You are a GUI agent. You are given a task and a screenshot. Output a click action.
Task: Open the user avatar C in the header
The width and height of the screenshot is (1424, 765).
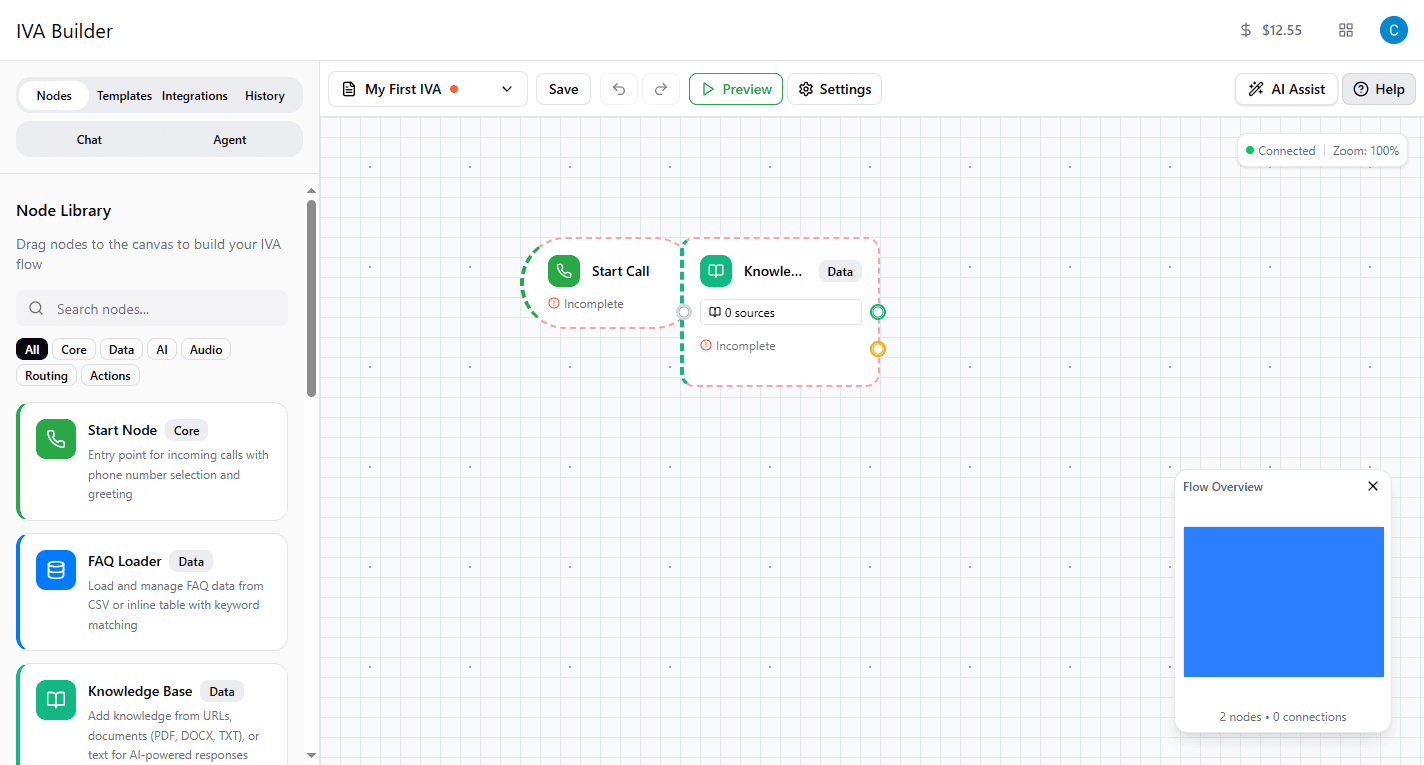1393,30
